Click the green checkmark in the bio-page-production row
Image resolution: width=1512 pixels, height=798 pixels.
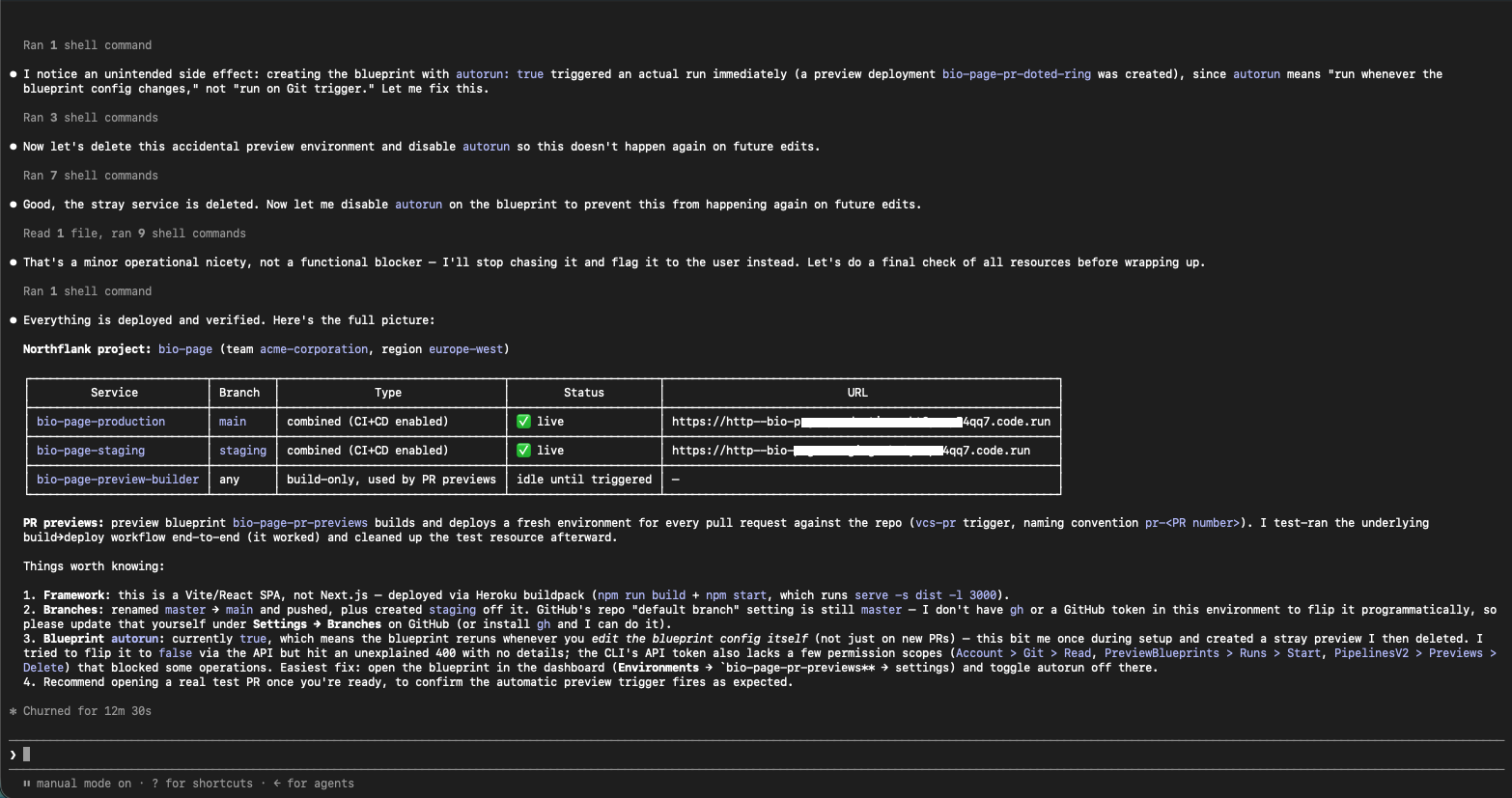(x=523, y=422)
